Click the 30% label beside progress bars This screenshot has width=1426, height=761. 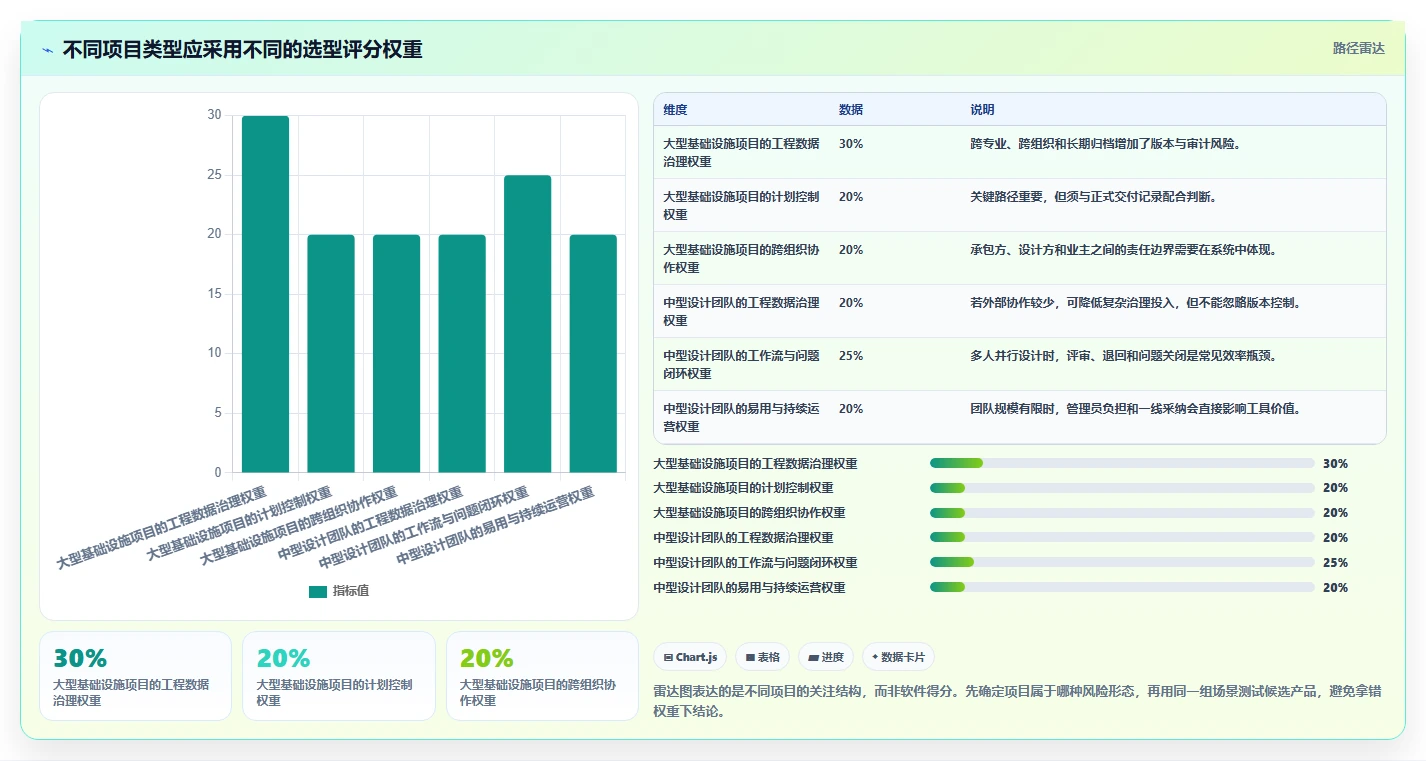coord(1335,463)
